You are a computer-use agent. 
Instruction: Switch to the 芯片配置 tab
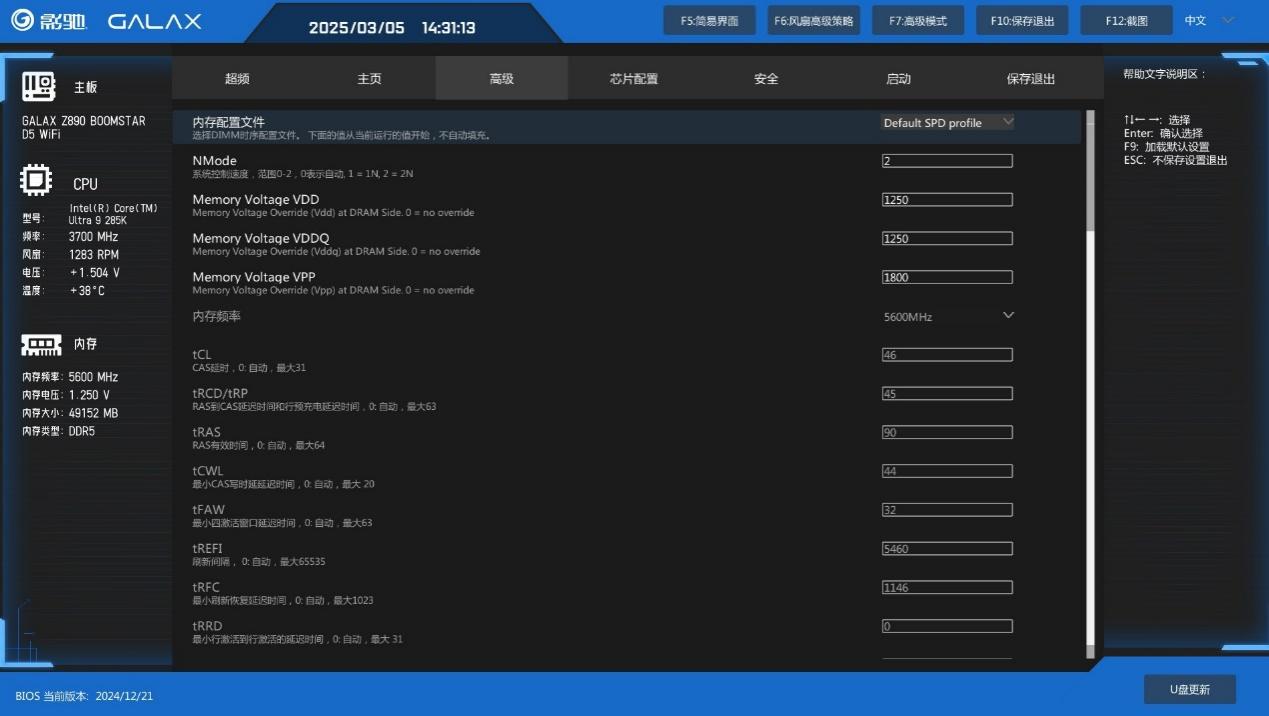[634, 78]
